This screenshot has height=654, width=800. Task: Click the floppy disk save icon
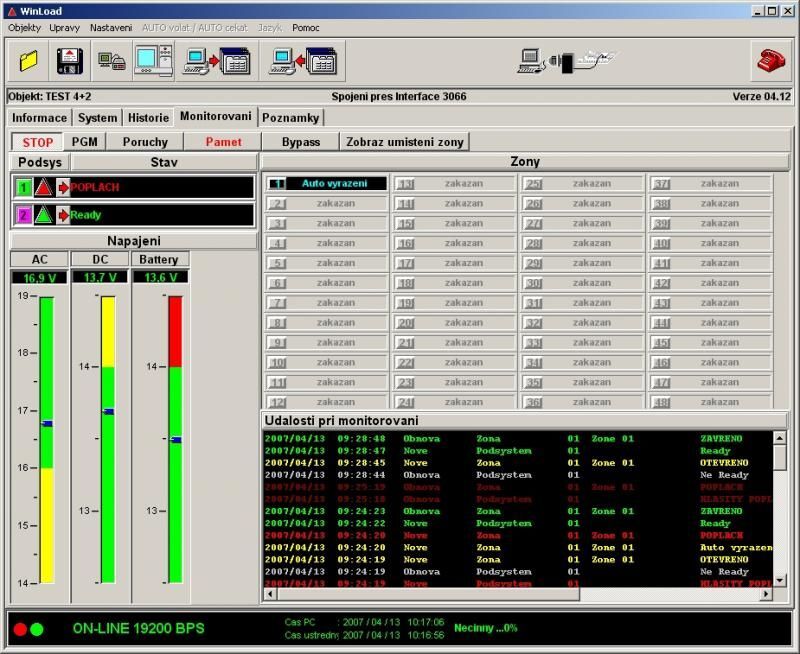(x=69, y=61)
